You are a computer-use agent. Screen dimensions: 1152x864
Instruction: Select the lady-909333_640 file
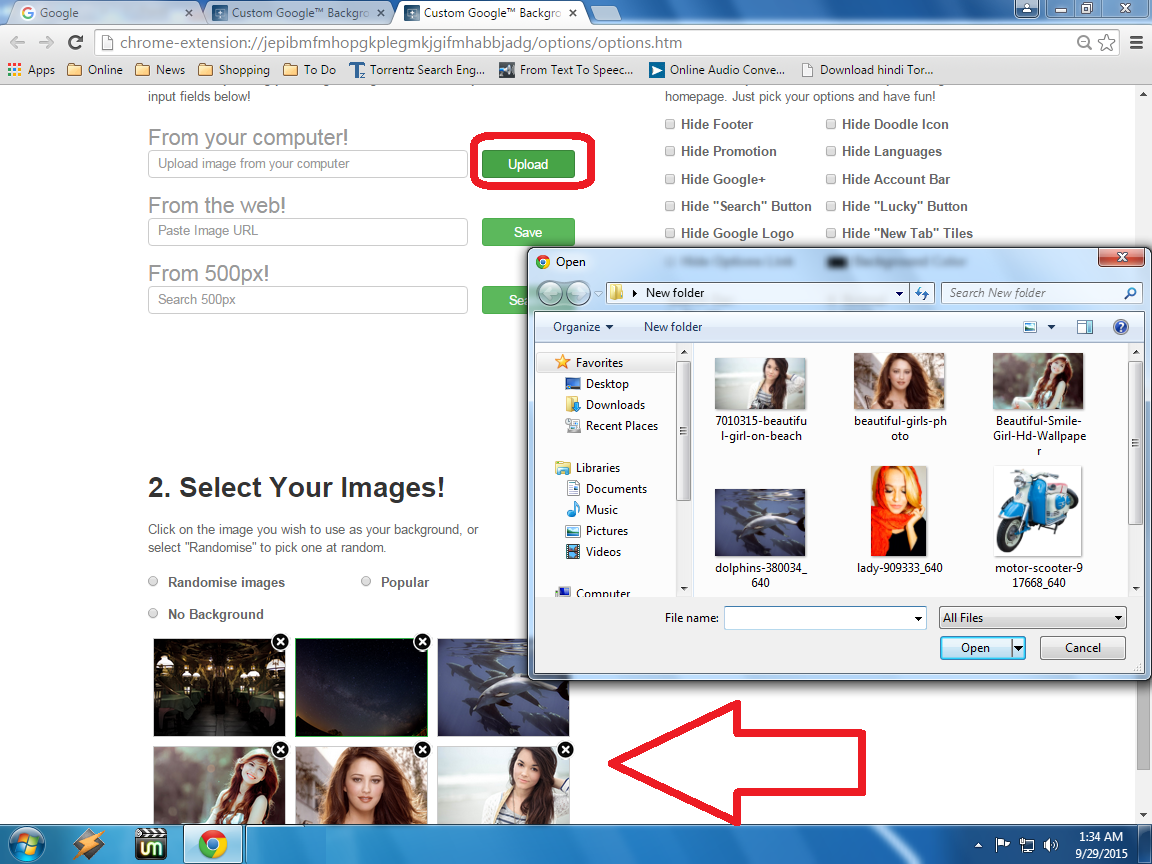[899, 520]
